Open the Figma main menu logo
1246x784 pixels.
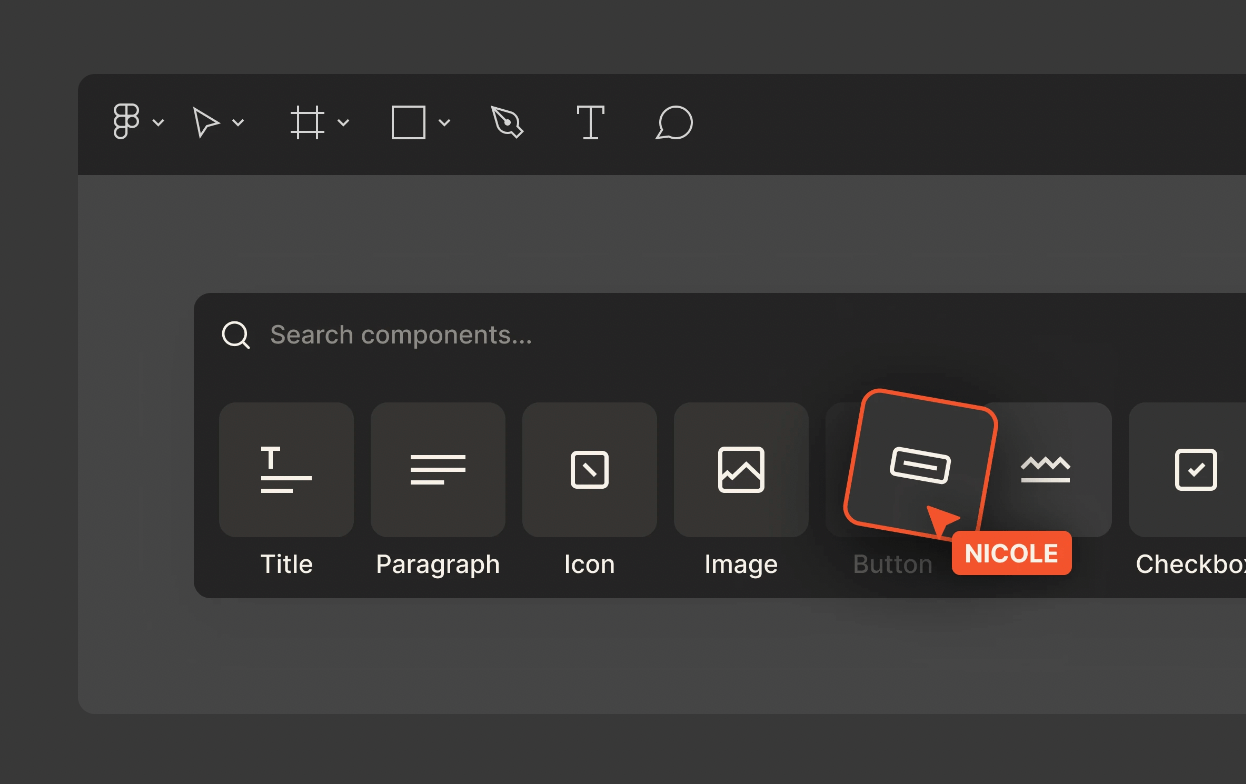tap(126, 123)
